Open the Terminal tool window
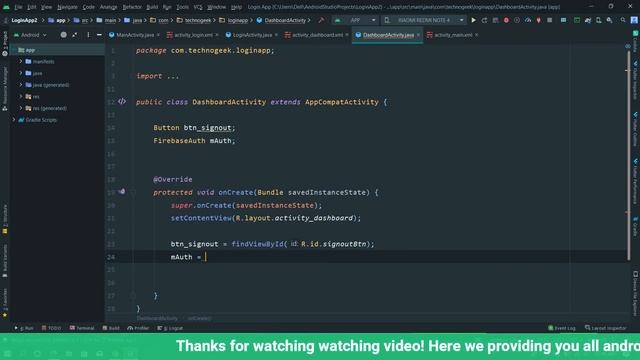640x360 pixels. coord(82,328)
